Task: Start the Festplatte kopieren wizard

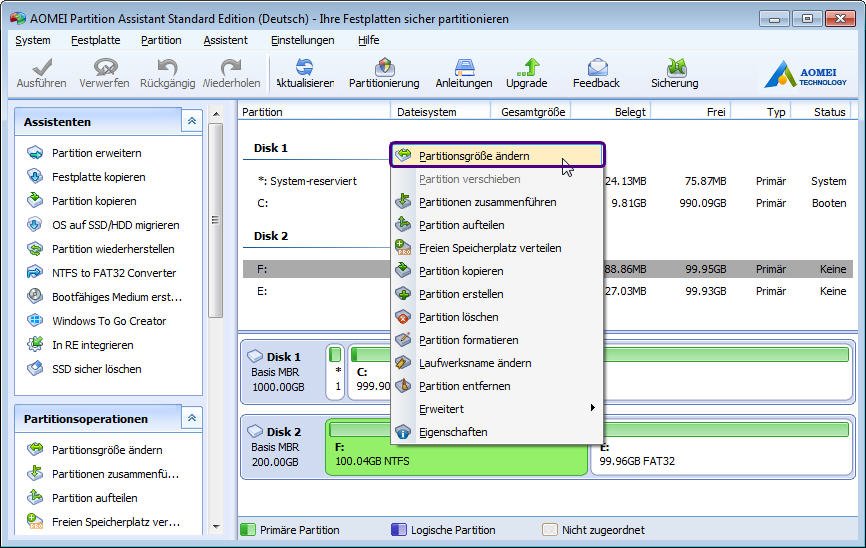Action: point(87,177)
